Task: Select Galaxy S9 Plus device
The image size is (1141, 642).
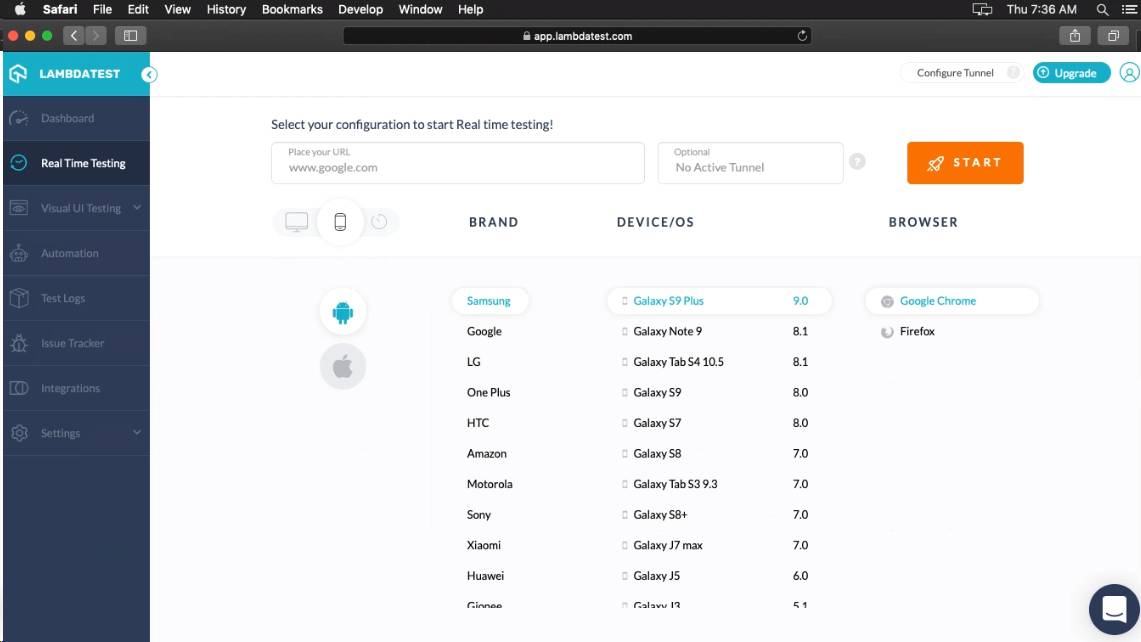Action: click(x=719, y=301)
